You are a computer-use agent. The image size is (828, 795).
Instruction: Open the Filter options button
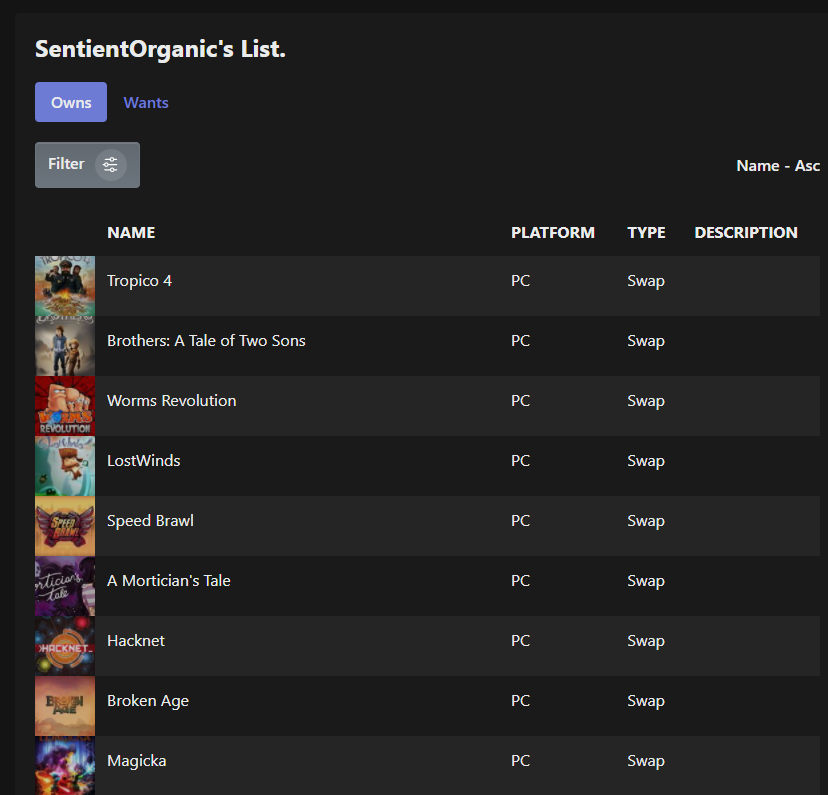[x=87, y=165]
